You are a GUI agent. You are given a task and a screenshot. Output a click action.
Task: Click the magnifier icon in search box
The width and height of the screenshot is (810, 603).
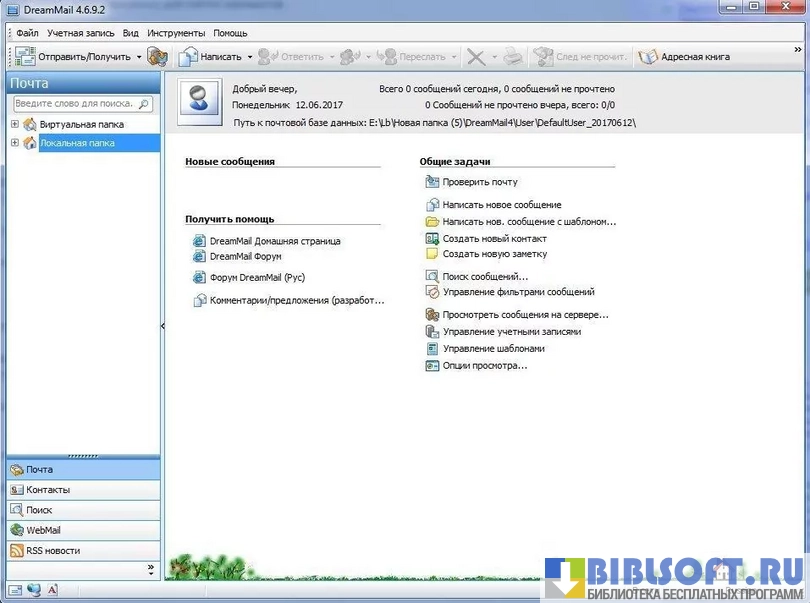click(x=144, y=104)
